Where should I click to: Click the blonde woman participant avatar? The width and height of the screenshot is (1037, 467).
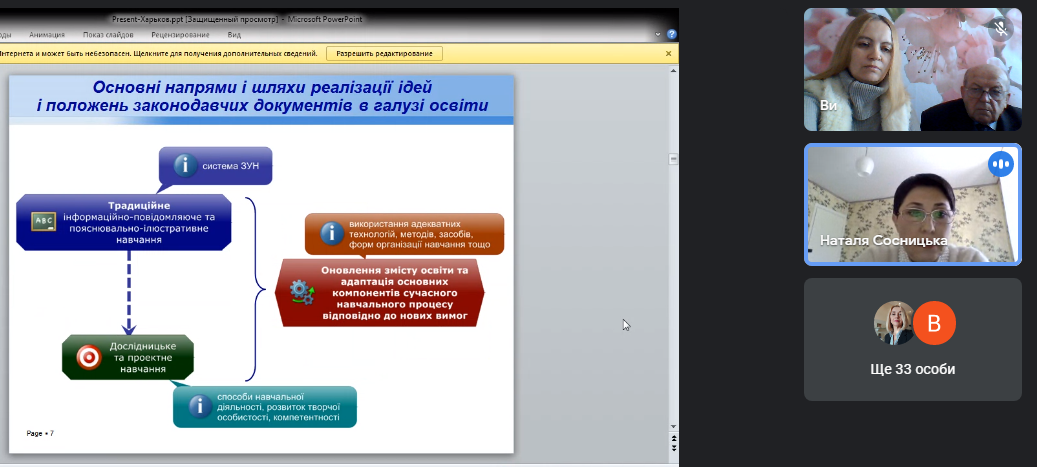(x=894, y=323)
